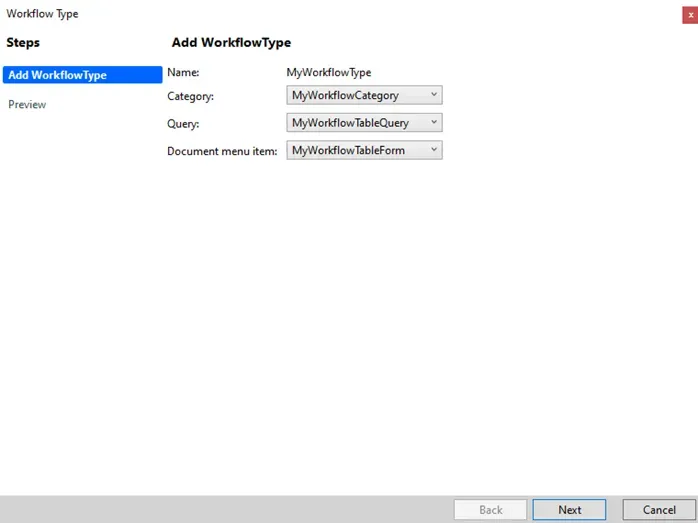Close the Workflow Type dialog with red X
The width and height of the screenshot is (698, 523).
point(689,14)
